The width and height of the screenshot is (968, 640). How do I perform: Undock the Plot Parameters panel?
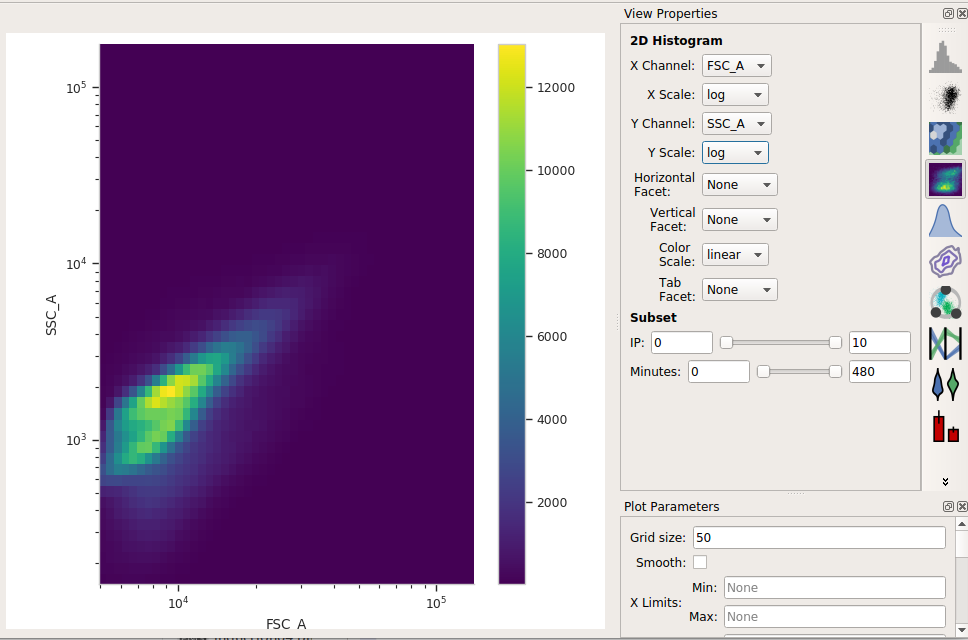pyautogui.click(x=948, y=506)
